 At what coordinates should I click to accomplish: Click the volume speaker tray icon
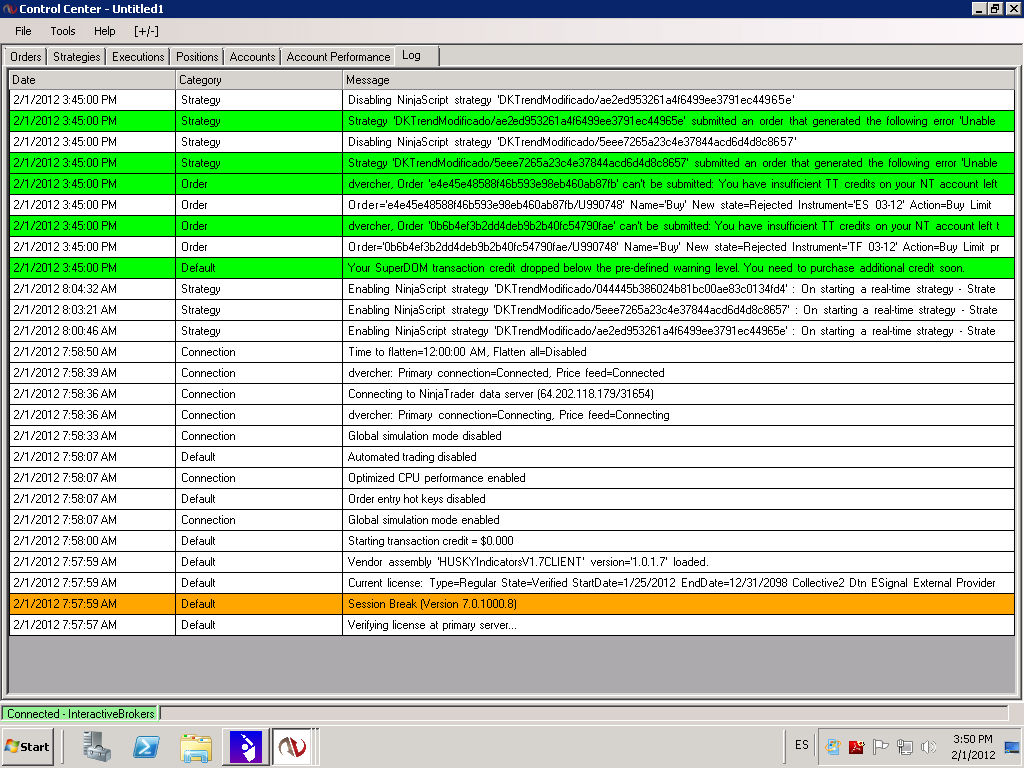(928, 746)
